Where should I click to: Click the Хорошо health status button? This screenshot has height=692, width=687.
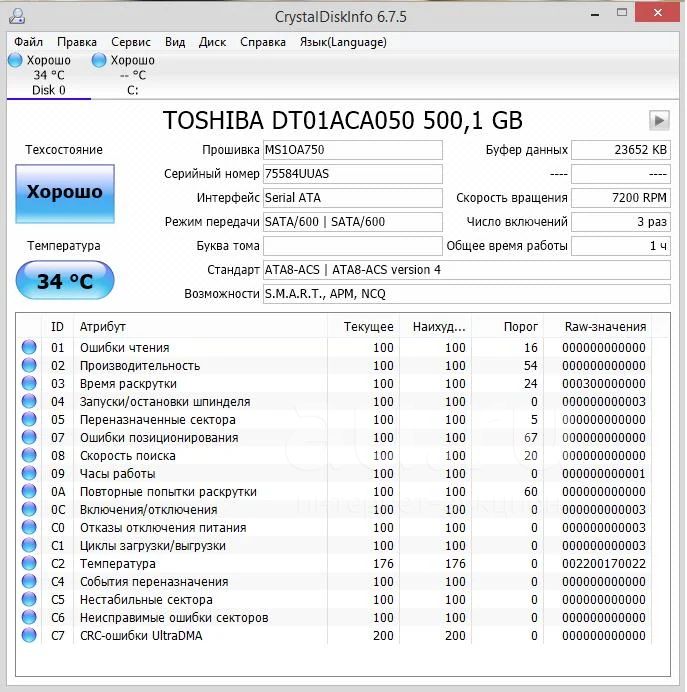(65, 193)
